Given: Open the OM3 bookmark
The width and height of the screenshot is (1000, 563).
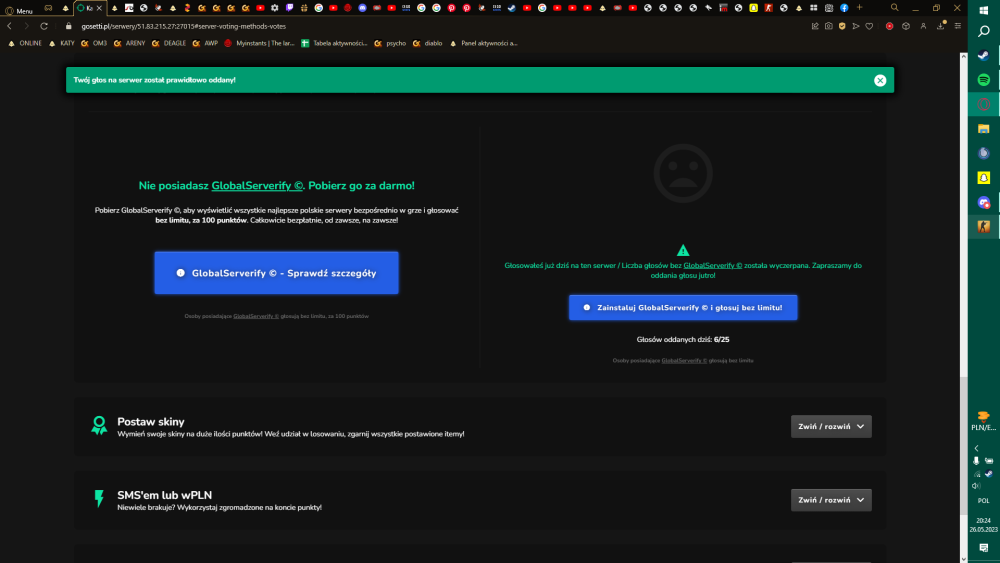Looking at the screenshot, I should pyautogui.click(x=94, y=43).
